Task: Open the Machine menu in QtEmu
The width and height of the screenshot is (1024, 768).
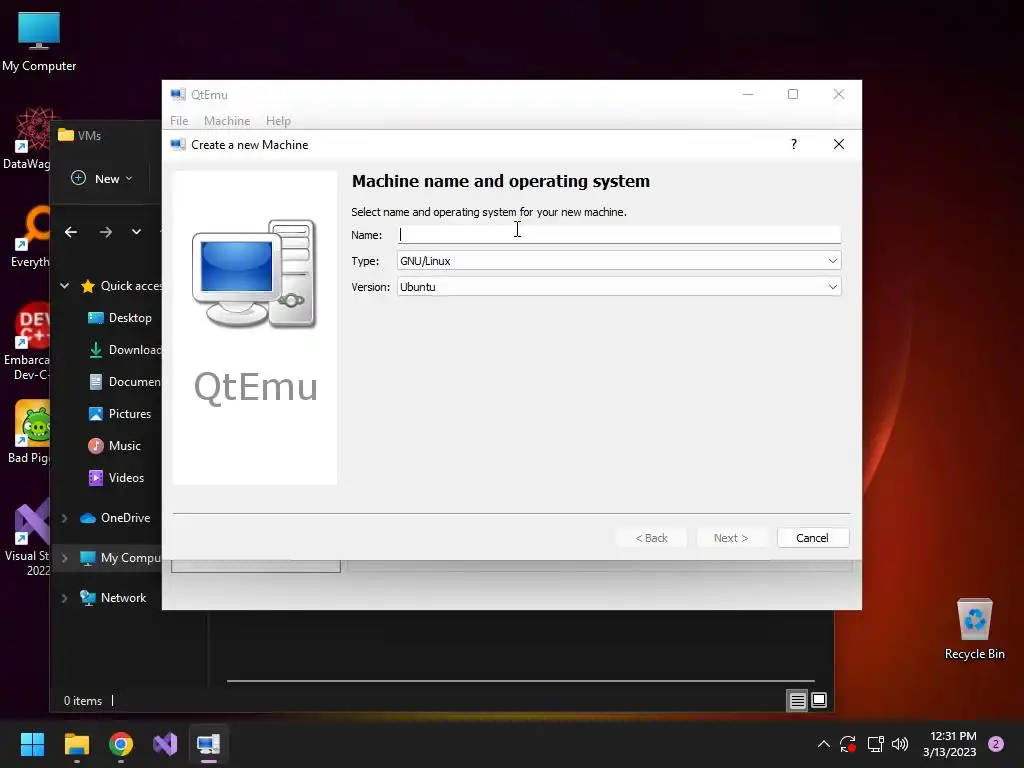Action: (227, 121)
